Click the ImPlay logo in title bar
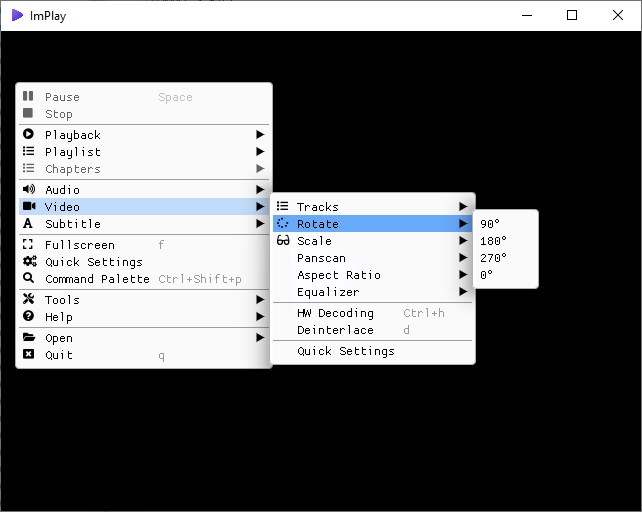 [17, 16]
